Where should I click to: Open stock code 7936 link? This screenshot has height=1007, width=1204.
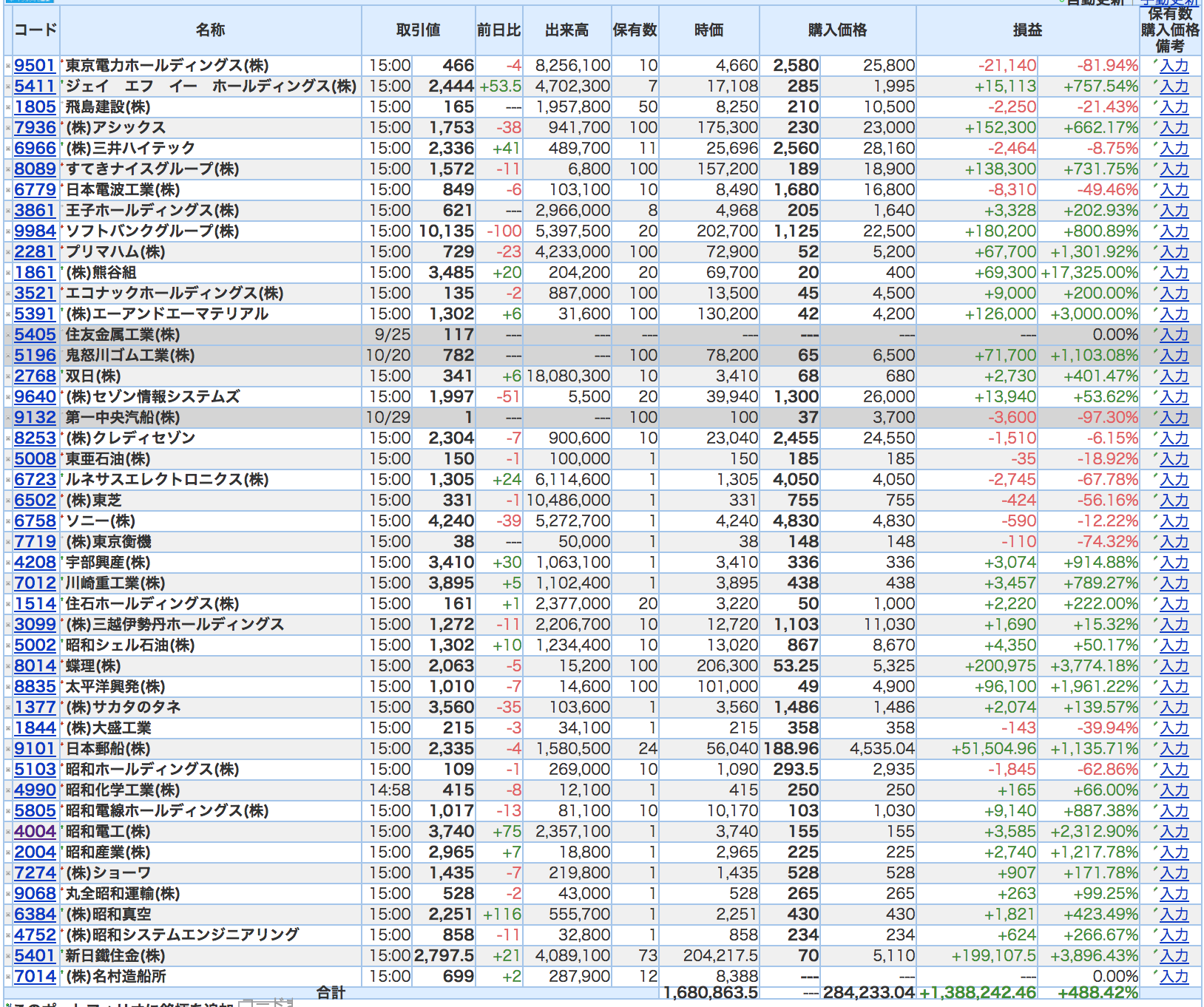point(35,128)
